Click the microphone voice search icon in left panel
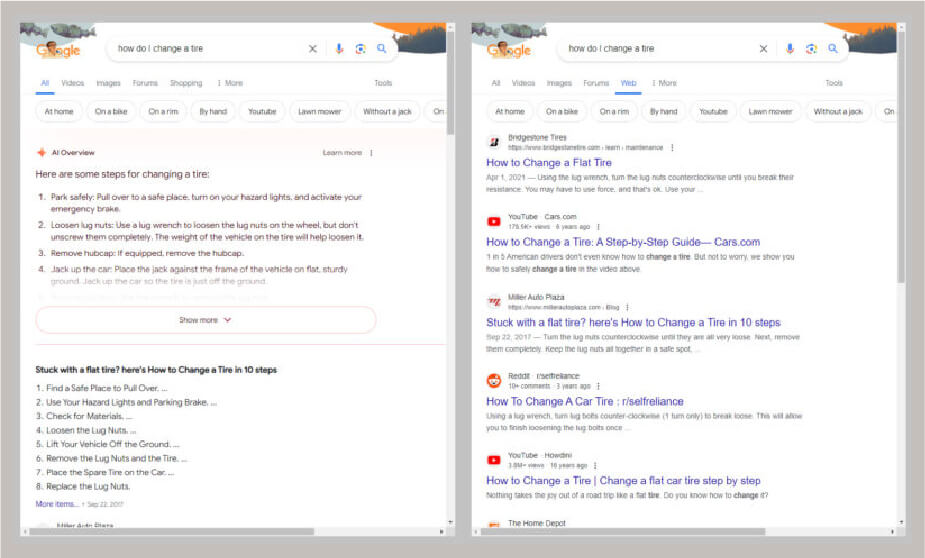Image resolution: width=925 pixels, height=558 pixels. point(340,48)
